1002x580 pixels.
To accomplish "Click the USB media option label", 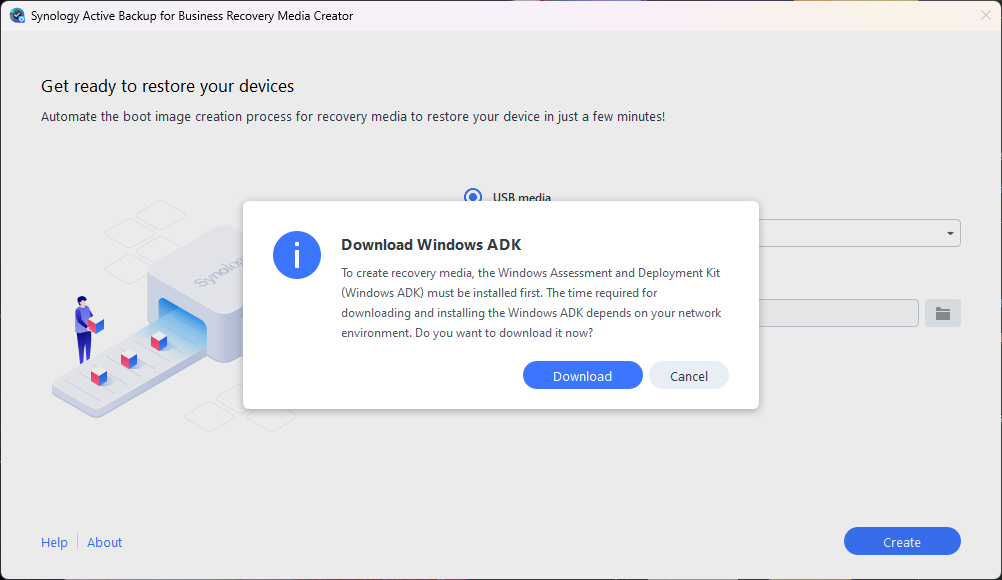I will [x=522, y=197].
